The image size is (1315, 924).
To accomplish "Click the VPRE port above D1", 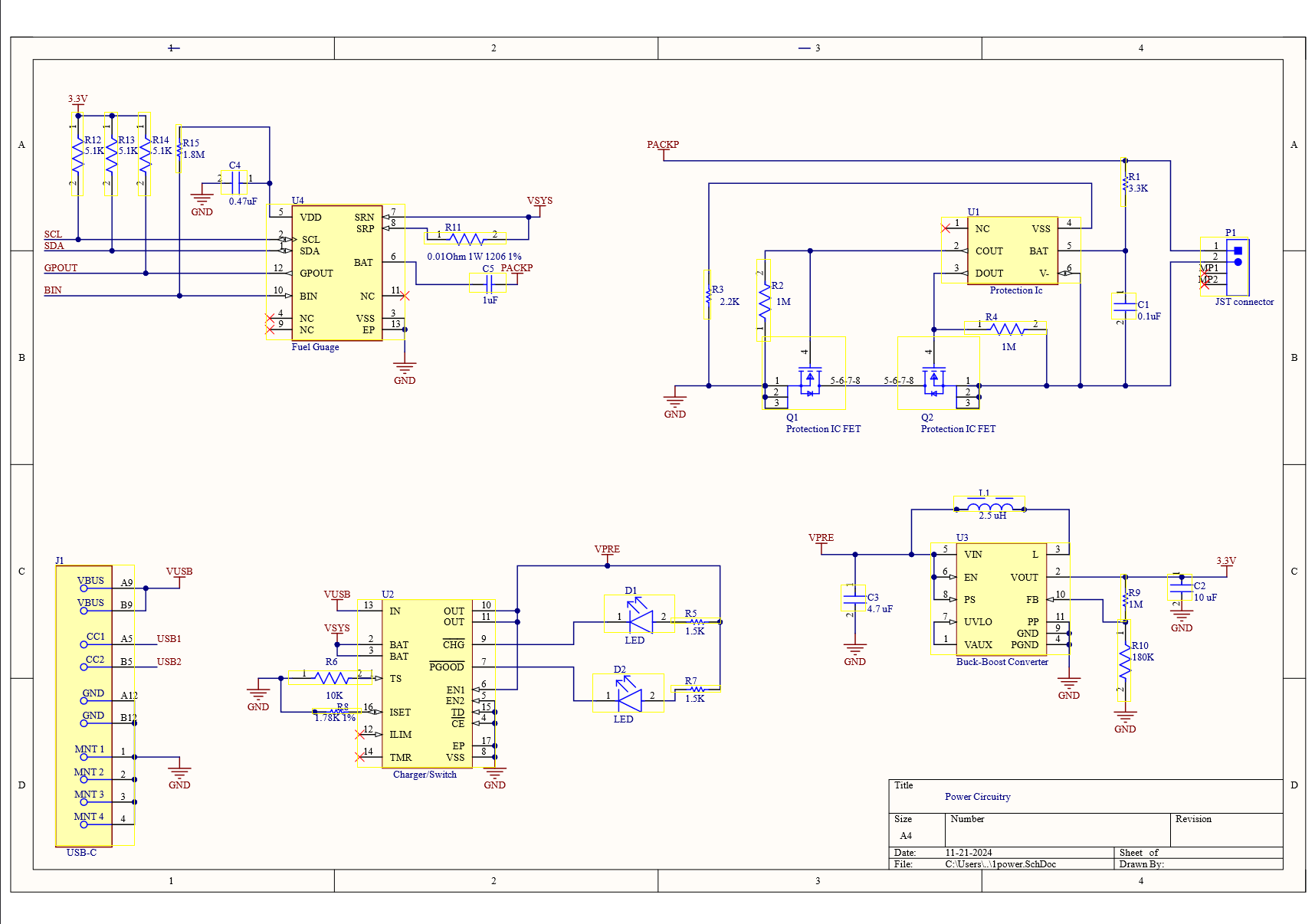I will pos(607,549).
